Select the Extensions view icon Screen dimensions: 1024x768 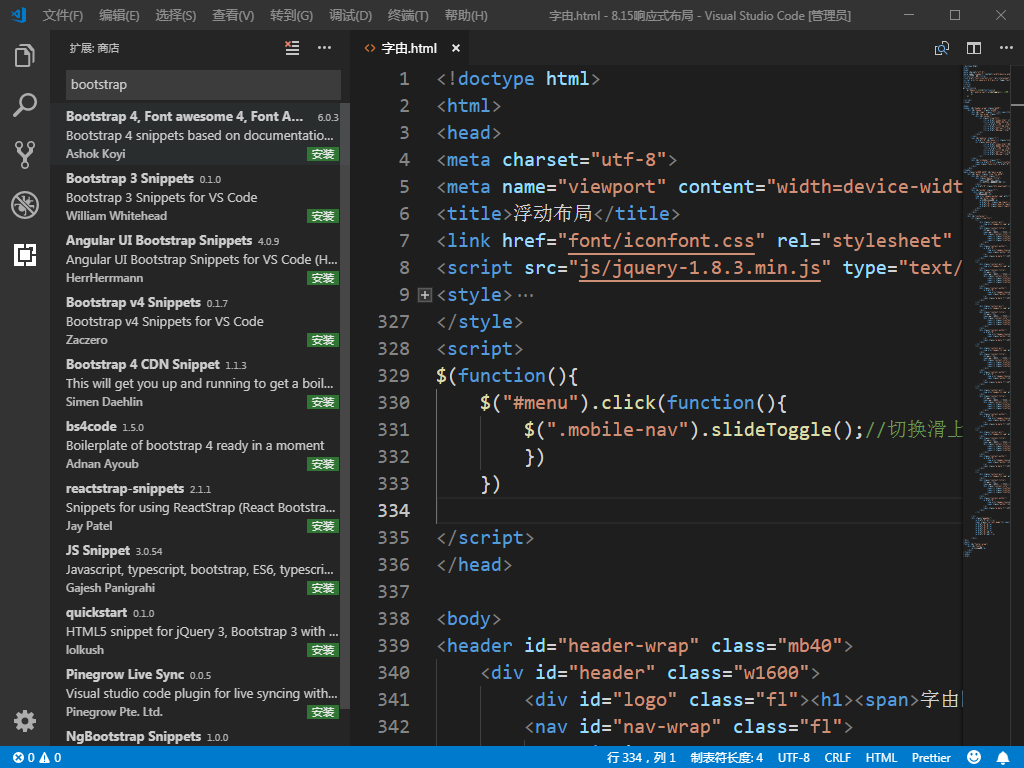[25, 254]
